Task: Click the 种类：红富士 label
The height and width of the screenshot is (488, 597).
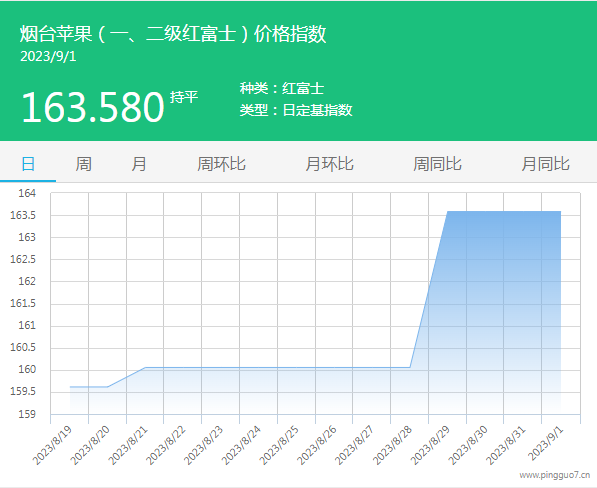Action: click(282, 89)
